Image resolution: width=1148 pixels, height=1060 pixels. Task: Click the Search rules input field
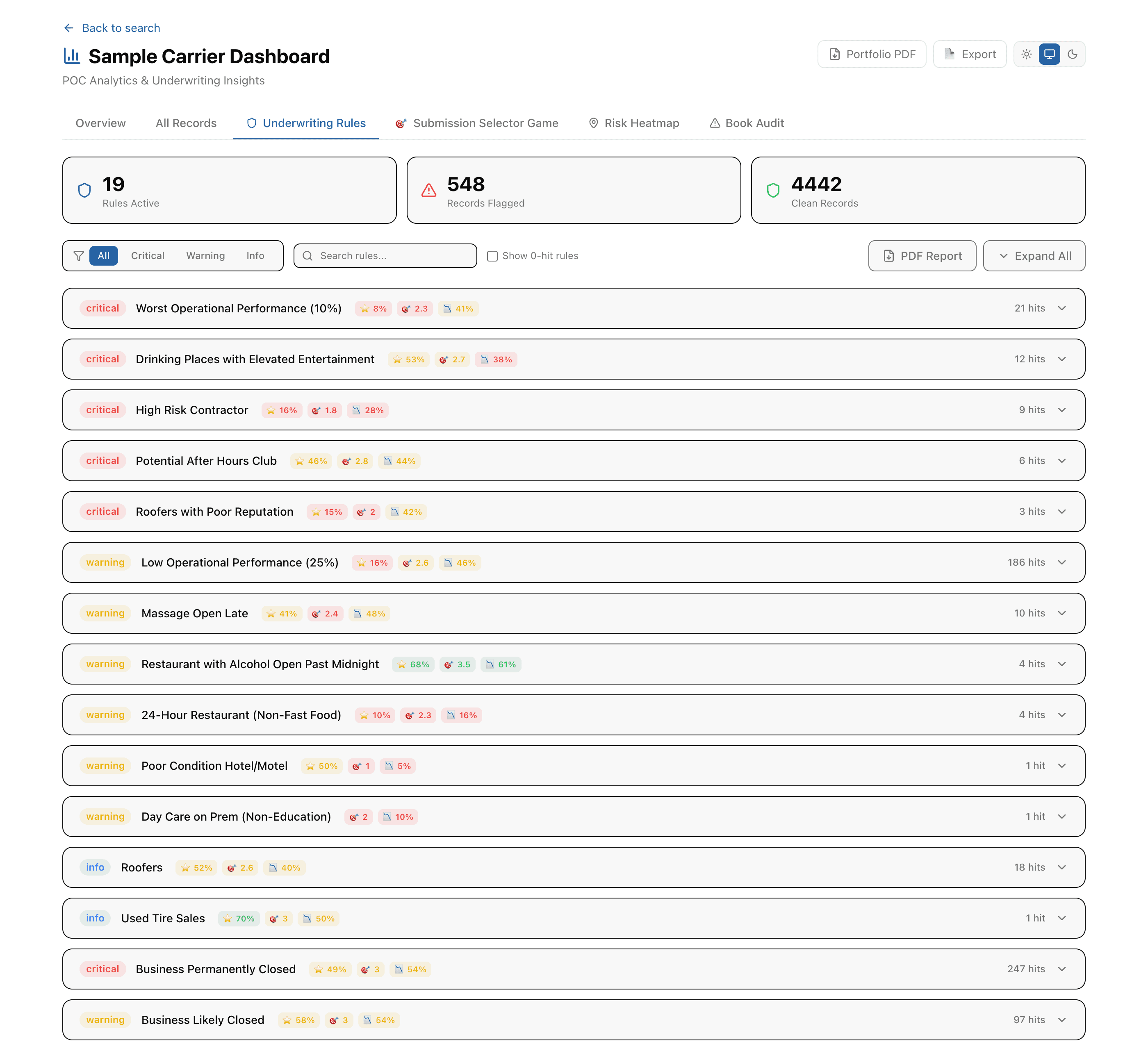(x=385, y=256)
